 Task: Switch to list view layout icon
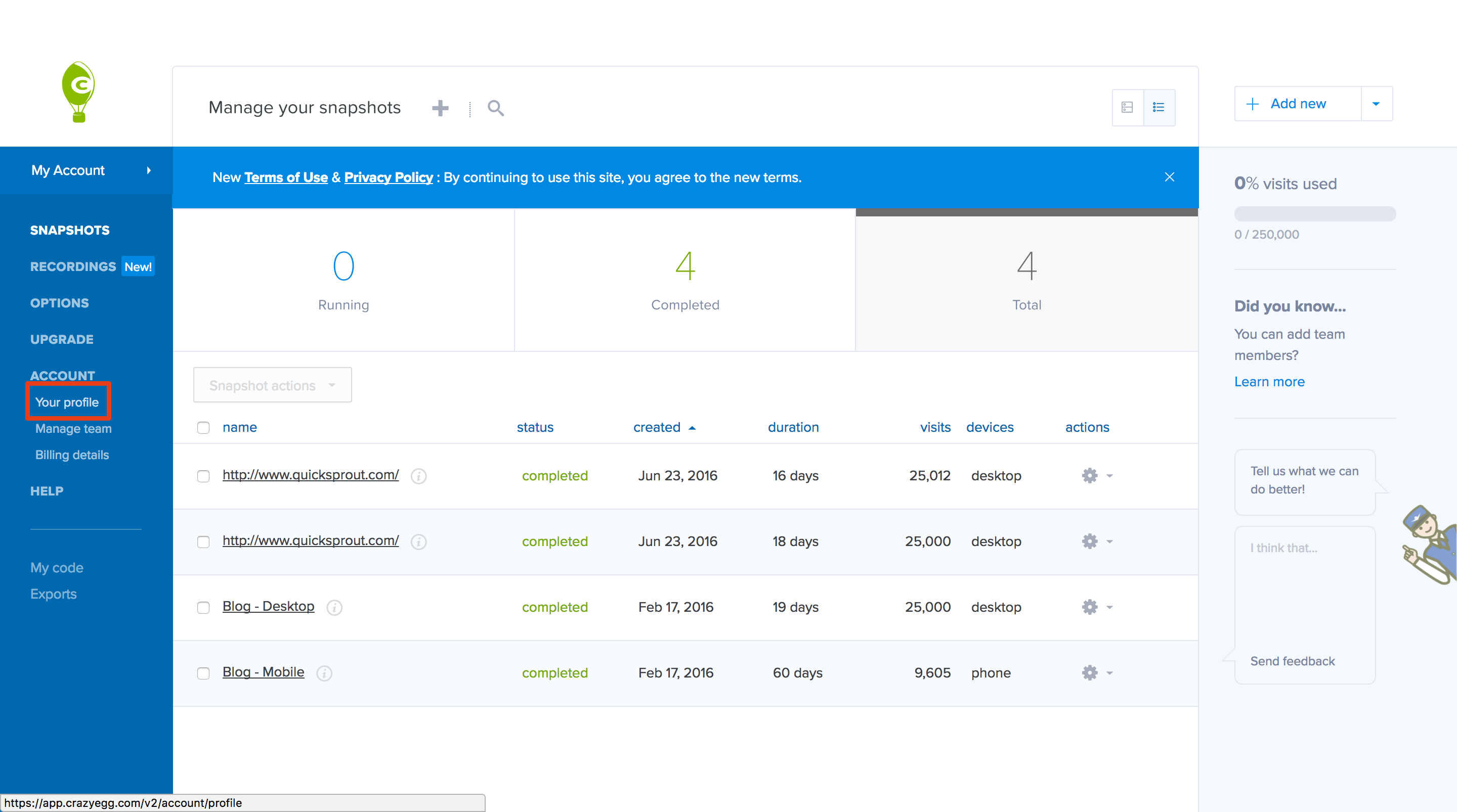pos(1159,107)
